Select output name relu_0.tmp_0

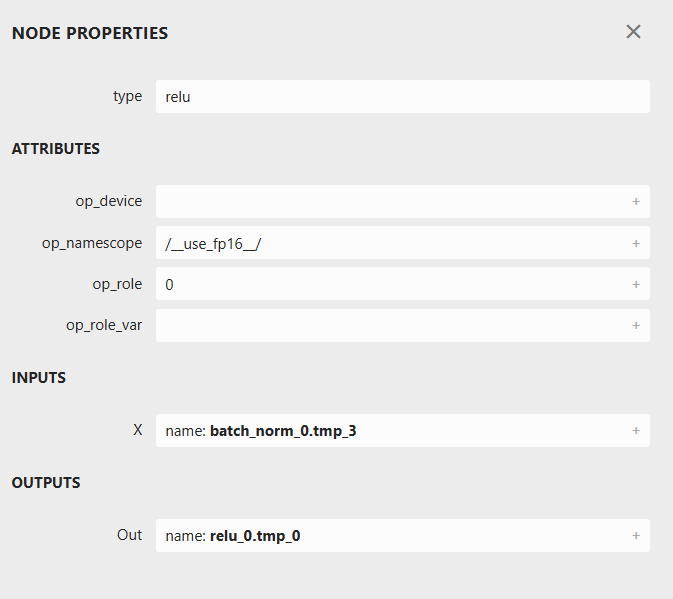click(x=255, y=535)
